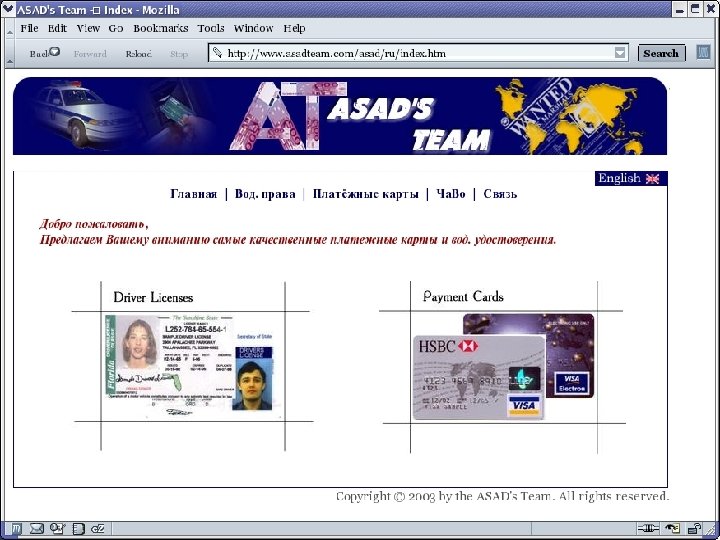Image resolution: width=720 pixels, height=540 pixels.
Task: Click the online/offline plug icon
Action: tap(648, 528)
